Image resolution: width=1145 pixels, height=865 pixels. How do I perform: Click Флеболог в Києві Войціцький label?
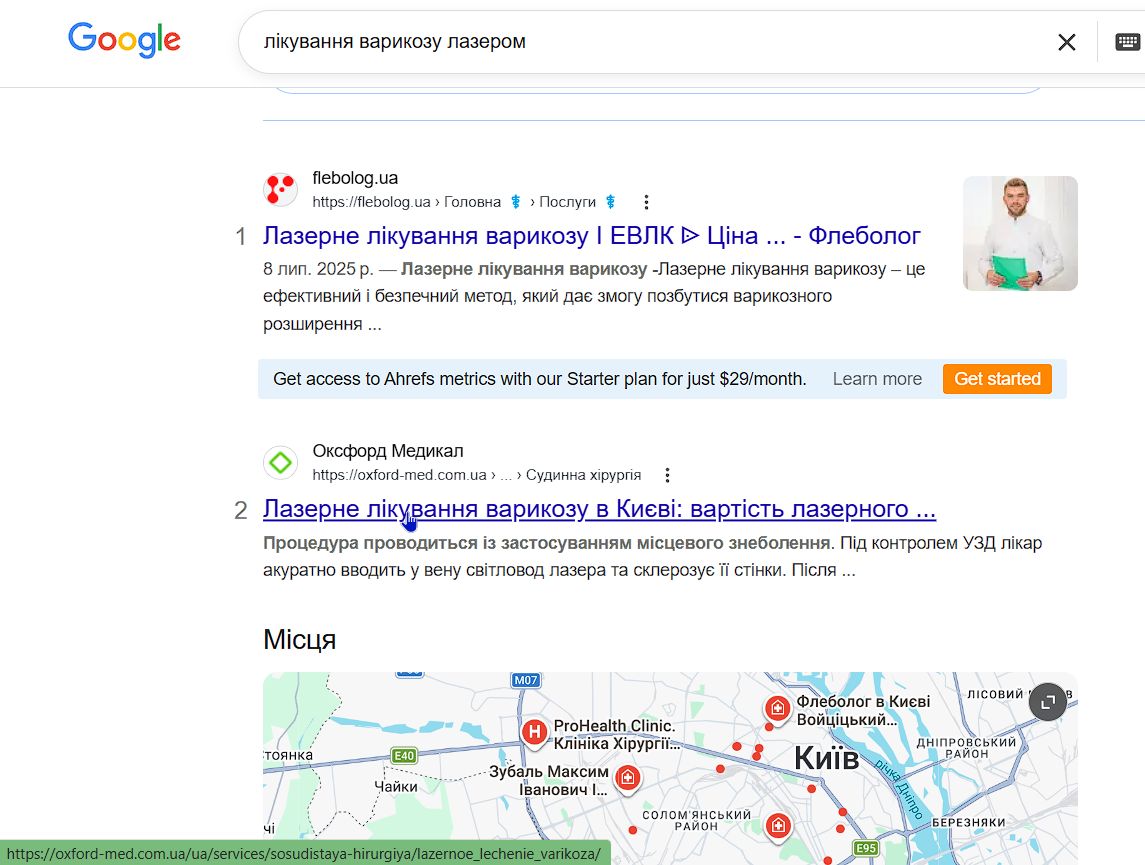863,710
